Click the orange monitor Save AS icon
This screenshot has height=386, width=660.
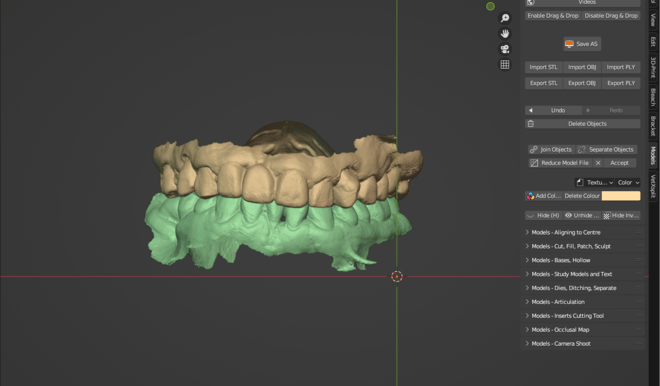[x=570, y=44]
